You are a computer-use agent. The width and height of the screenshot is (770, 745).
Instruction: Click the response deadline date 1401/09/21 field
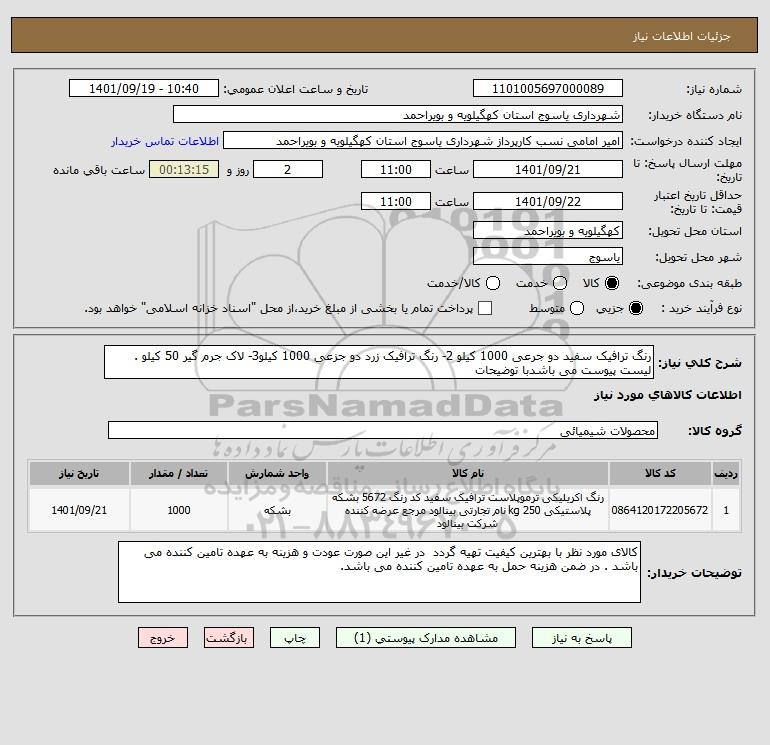point(548,169)
